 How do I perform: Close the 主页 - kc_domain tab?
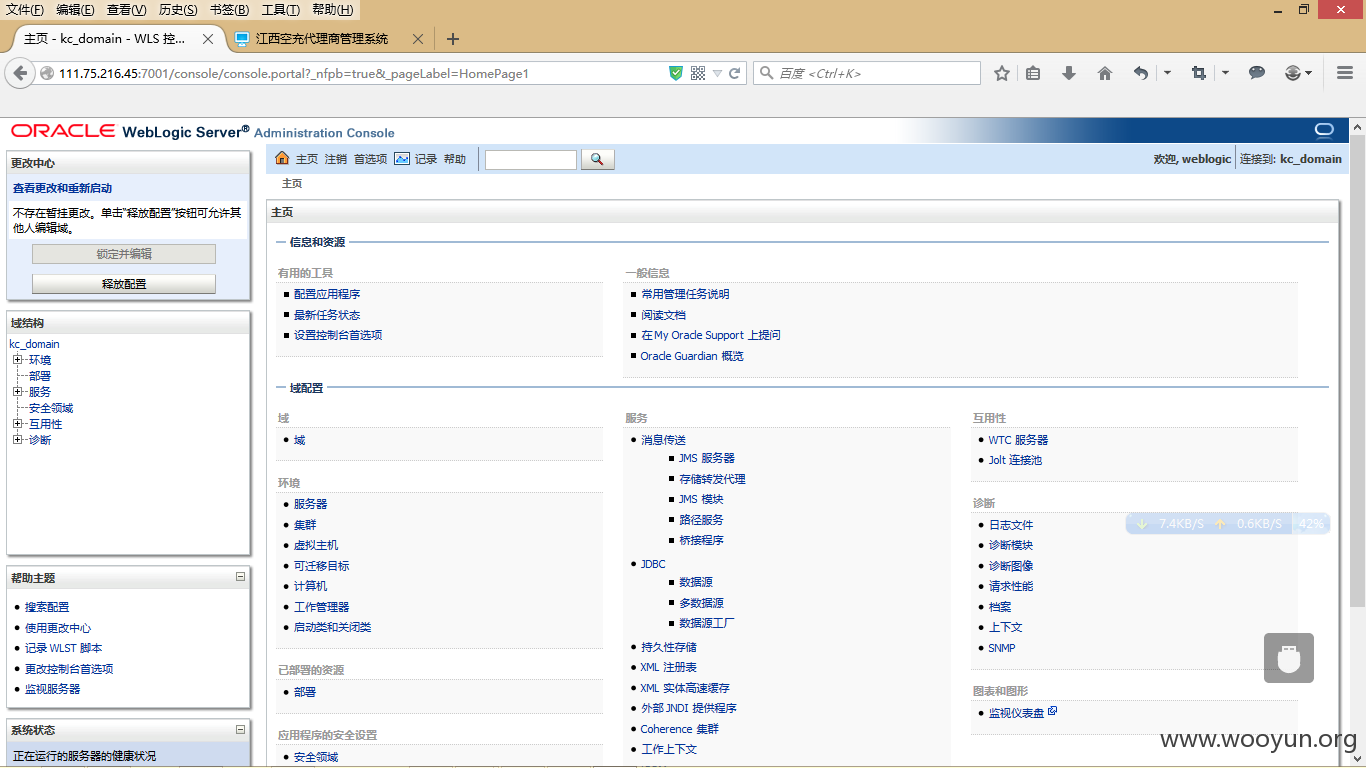click(208, 39)
